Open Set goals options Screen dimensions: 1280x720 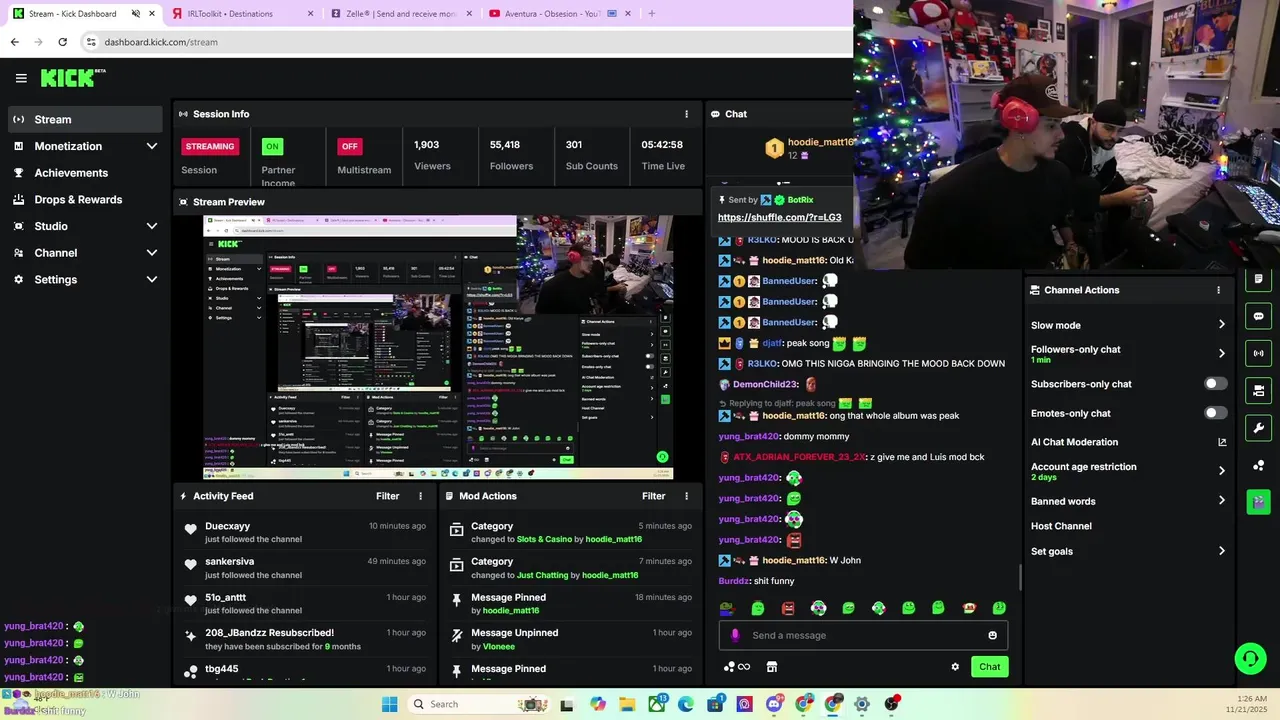pos(1128,551)
